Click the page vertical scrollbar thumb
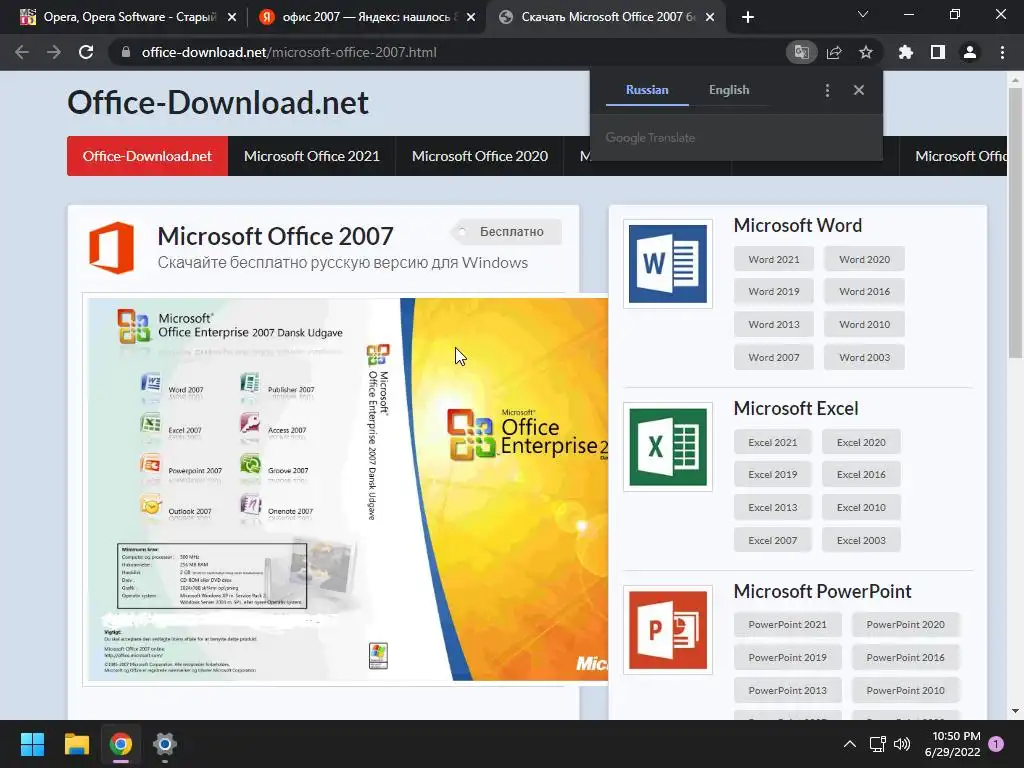1024x768 pixels. point(1015,222)
